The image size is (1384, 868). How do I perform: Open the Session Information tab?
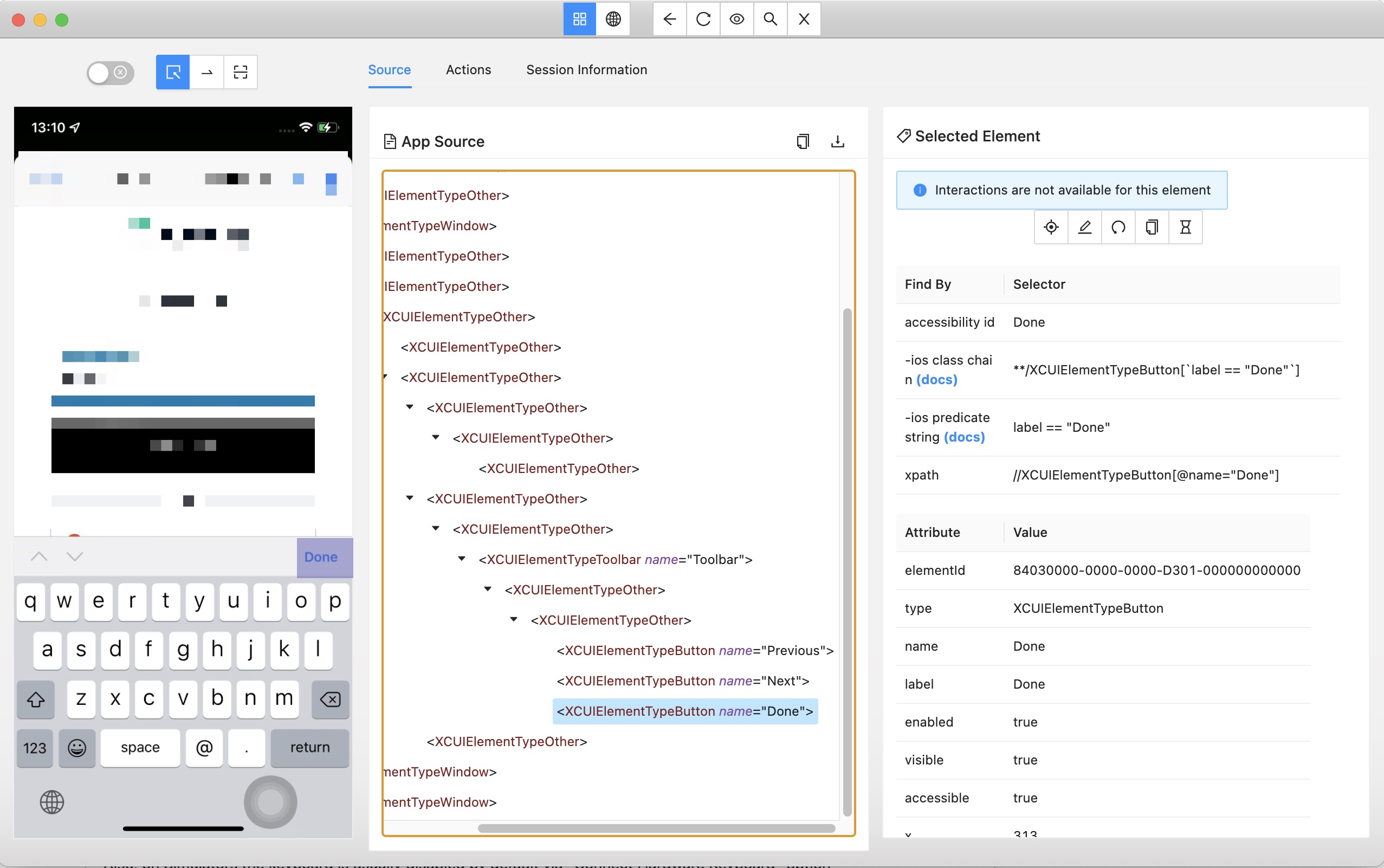point(586,70)
